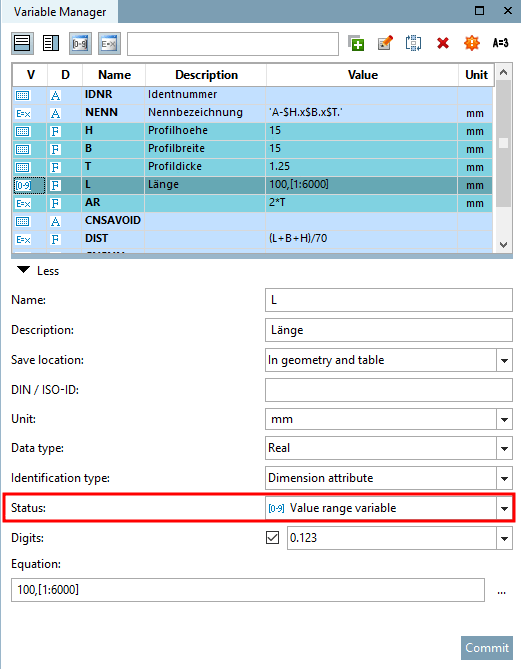Screen dimensions: 521x669
Task: Switch to the split column view icon
Action: click(x=51, y=44)
